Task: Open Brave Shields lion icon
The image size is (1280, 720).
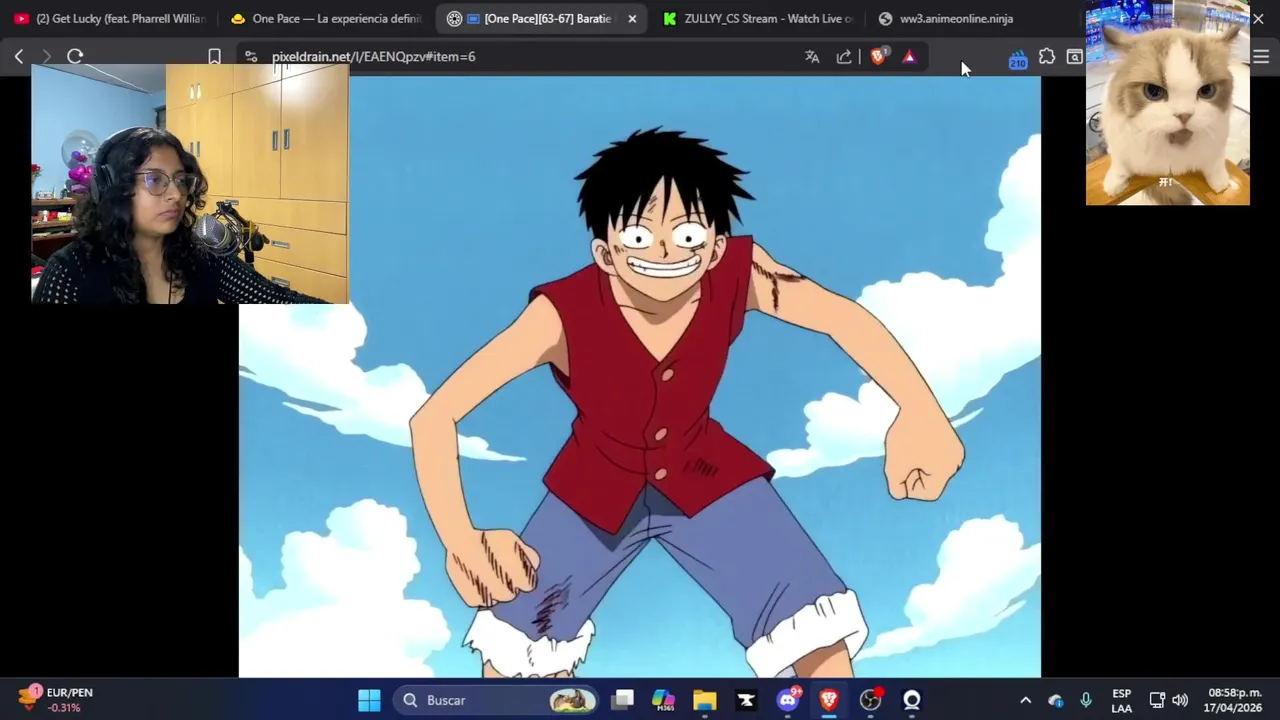Action: click(878, 57)
